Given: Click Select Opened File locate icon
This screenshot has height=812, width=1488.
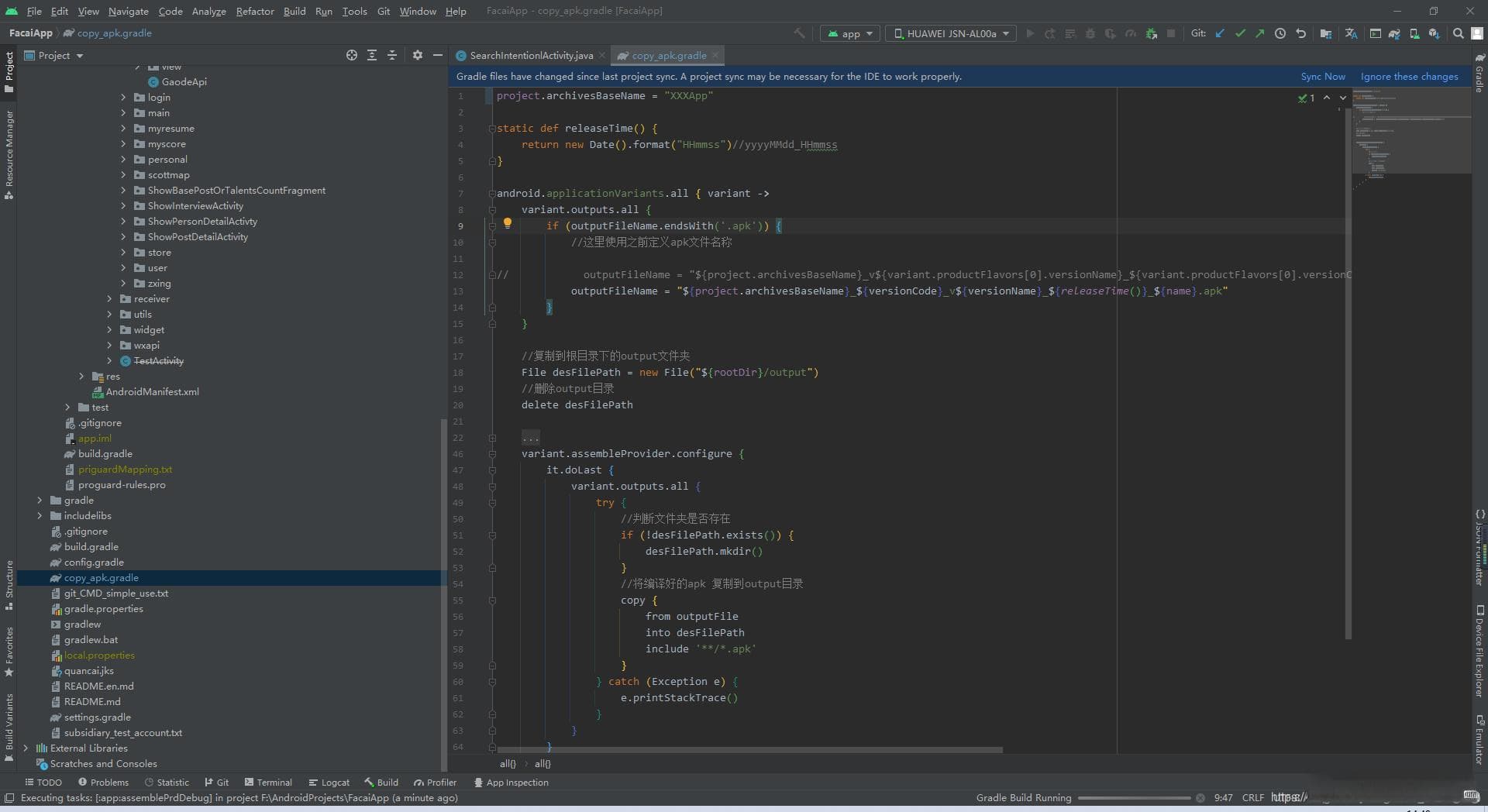Looking at the screenshot, I should [352, 55].
